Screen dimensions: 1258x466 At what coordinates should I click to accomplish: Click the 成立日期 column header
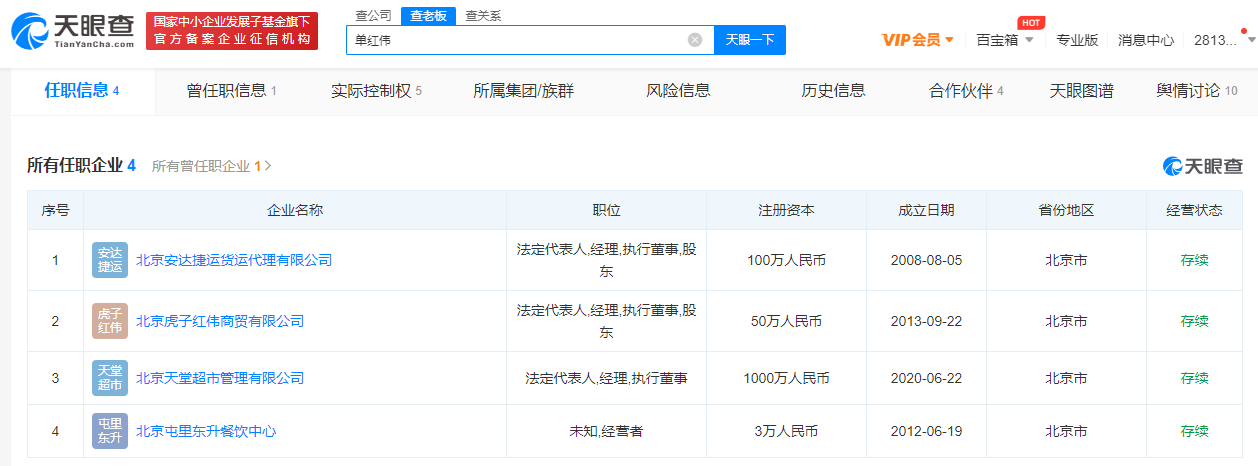tap(926, 210)
